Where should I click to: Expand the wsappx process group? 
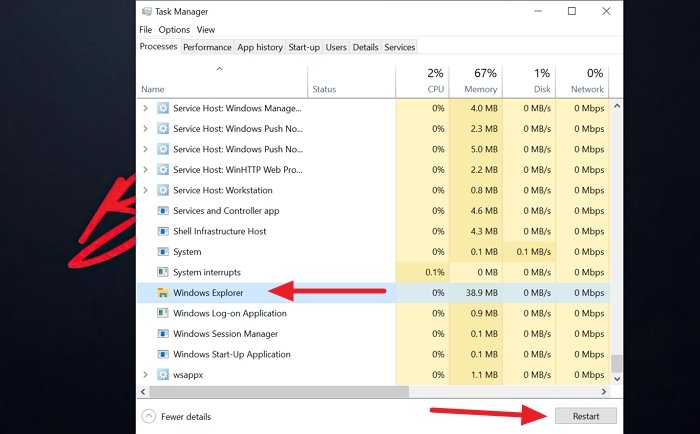tap(146, 375)
